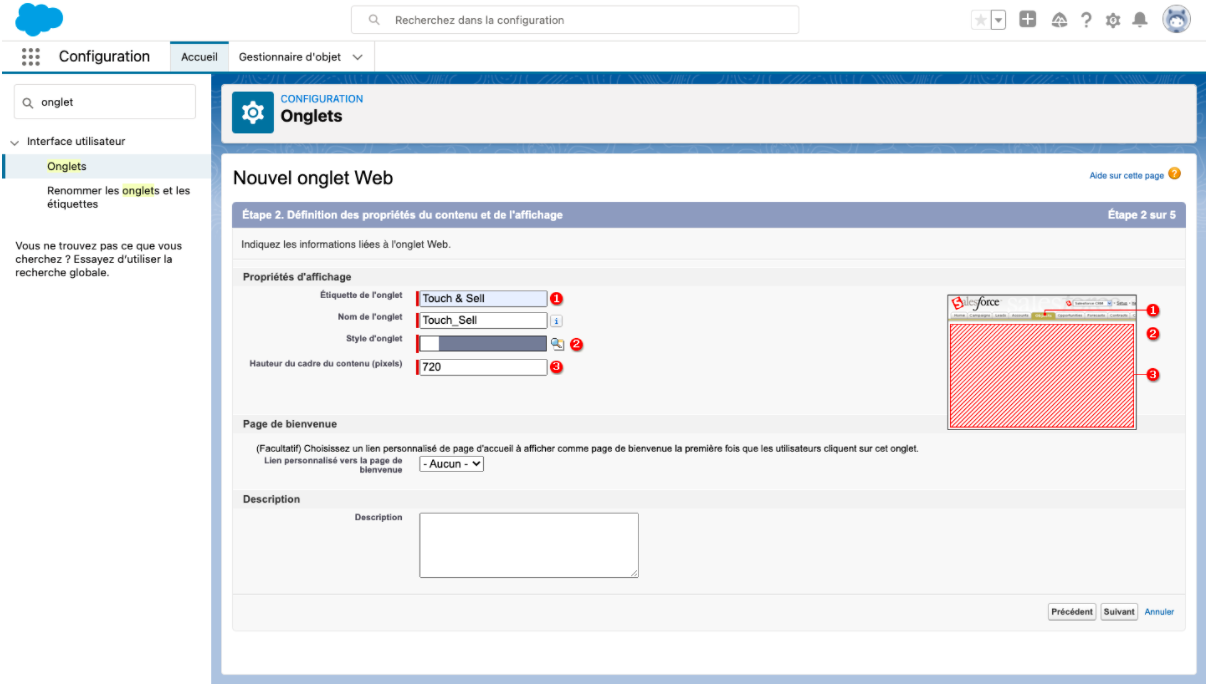Open the favorites list dropdown arrow

coord(998,20)
